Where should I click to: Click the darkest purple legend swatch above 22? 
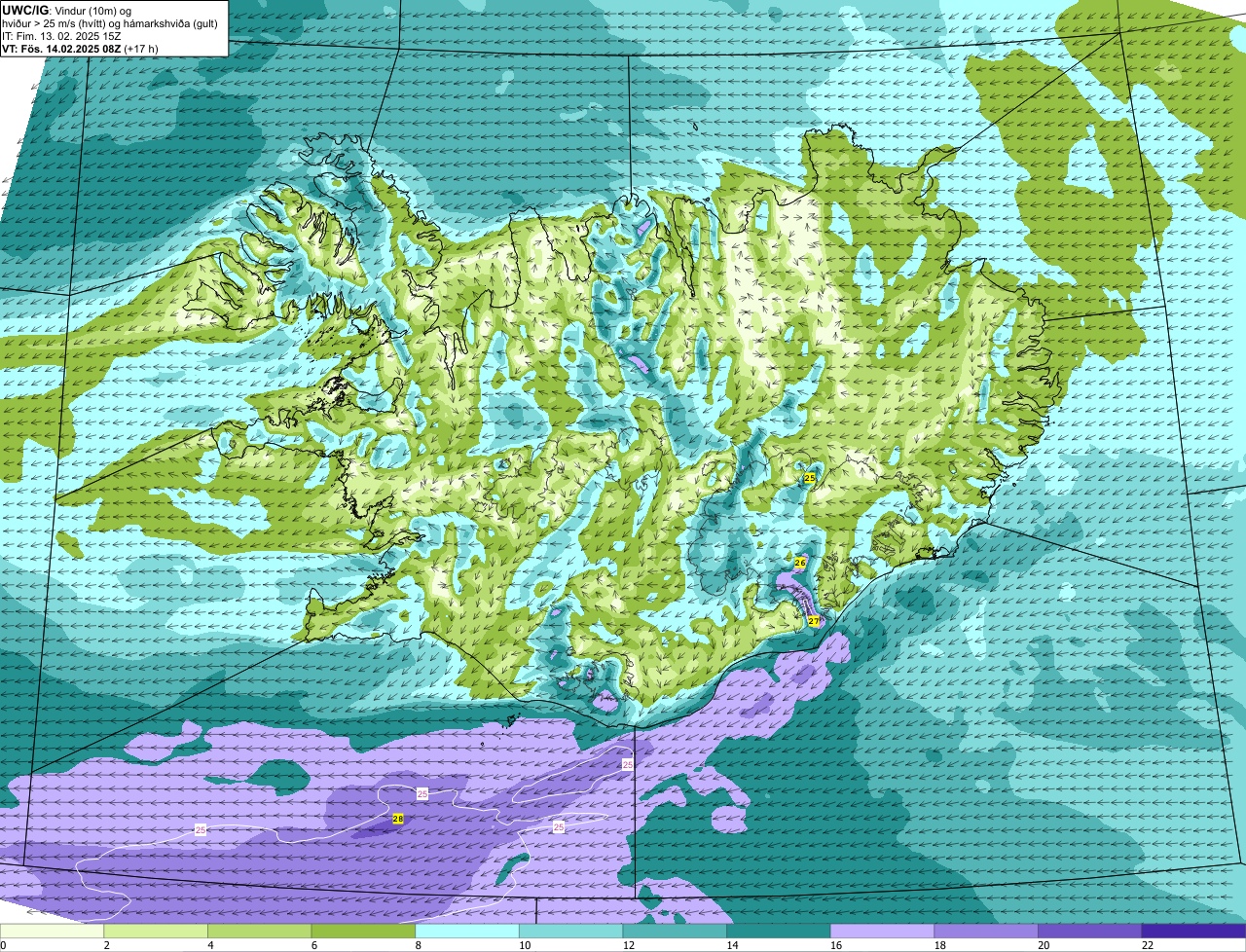coord(1195,932)
